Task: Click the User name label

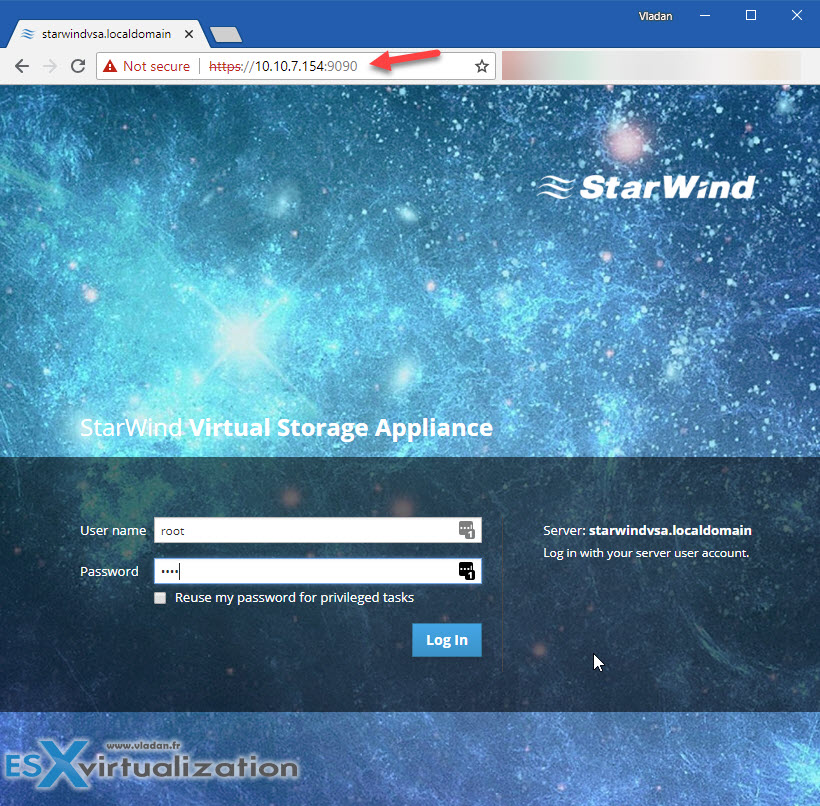Action: 113,530
